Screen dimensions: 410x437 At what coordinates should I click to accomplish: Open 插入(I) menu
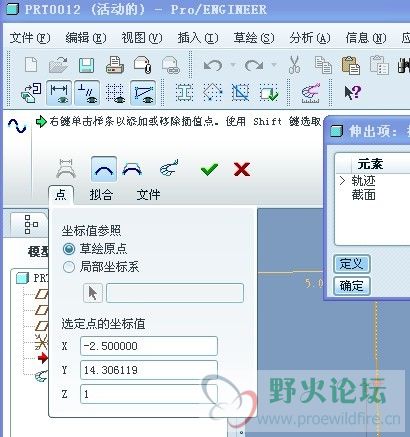(x=198, y=38)
